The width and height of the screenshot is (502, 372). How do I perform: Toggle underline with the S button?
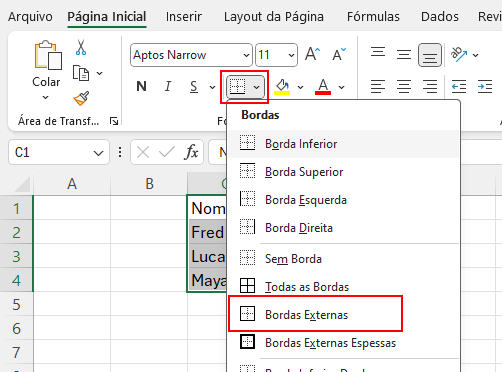click(x=194, y=87)
